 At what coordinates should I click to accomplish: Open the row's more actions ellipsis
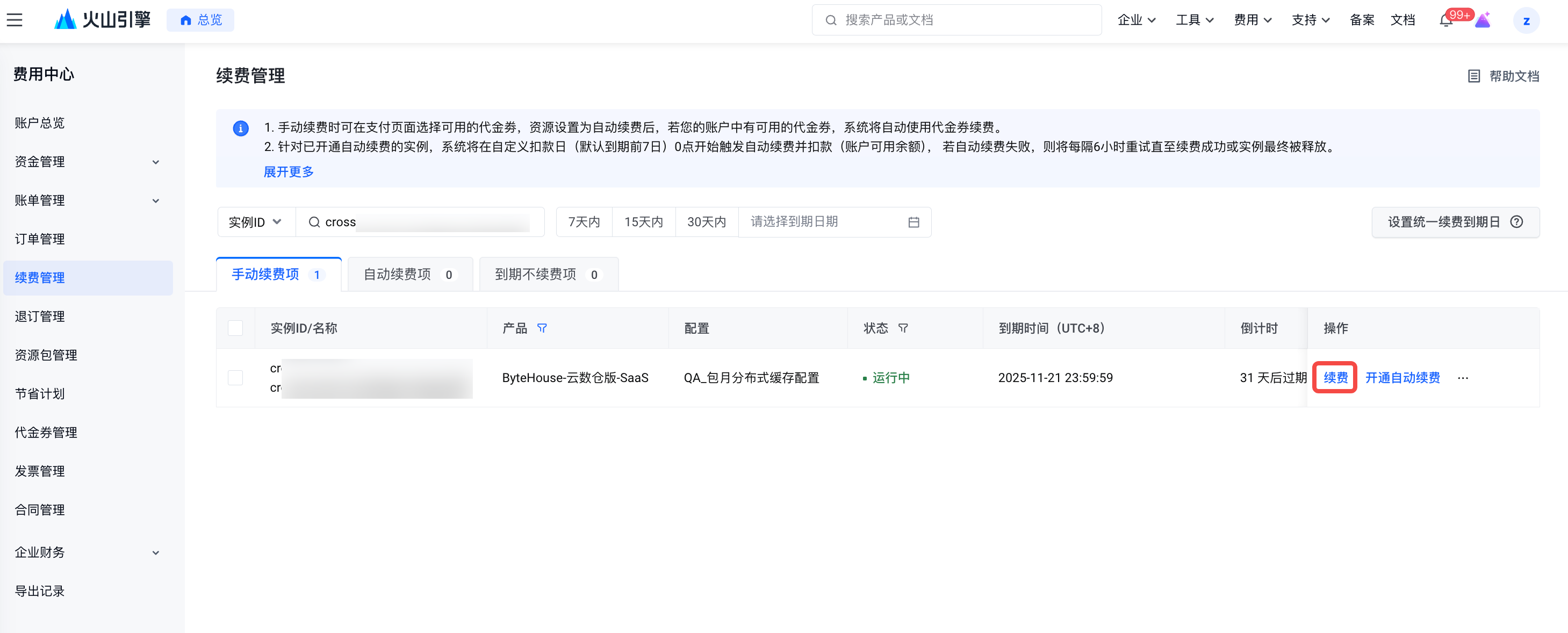(x=1463, y=378)
